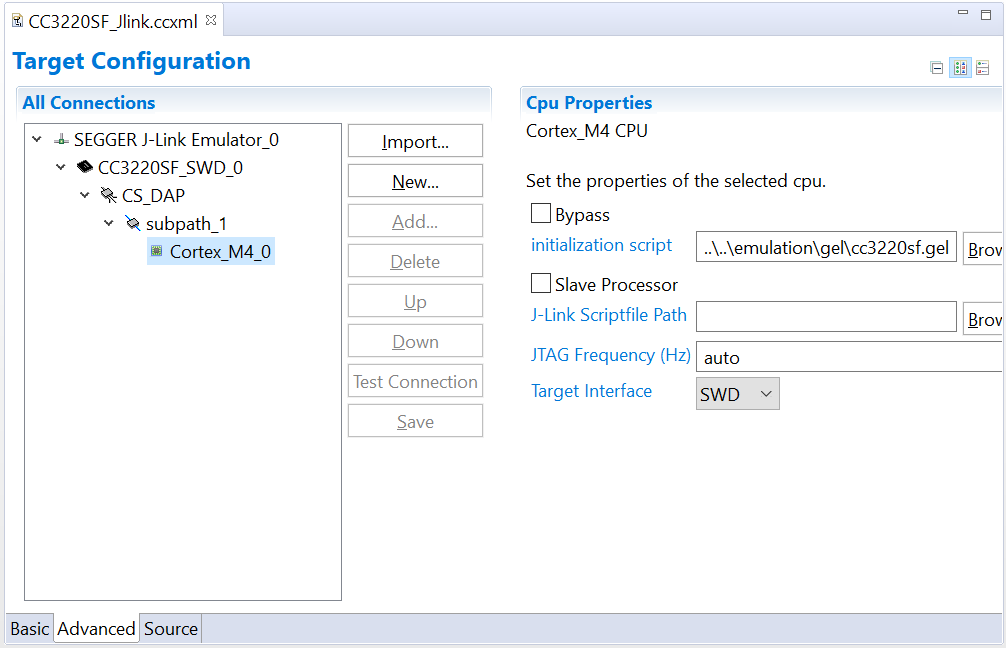This screenshot has width=1006, height=648.
Task: Click the J-Link Scriptfile Path link label
Action: (x=609, y=315)
